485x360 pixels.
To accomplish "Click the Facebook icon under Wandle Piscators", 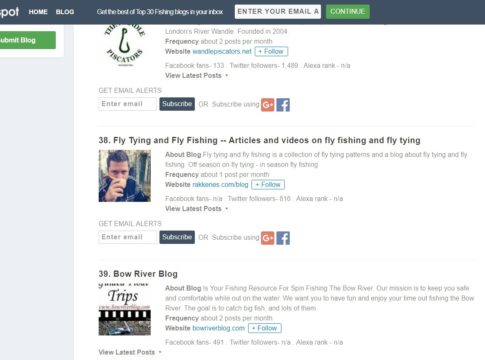I will [x=283, y=105].
